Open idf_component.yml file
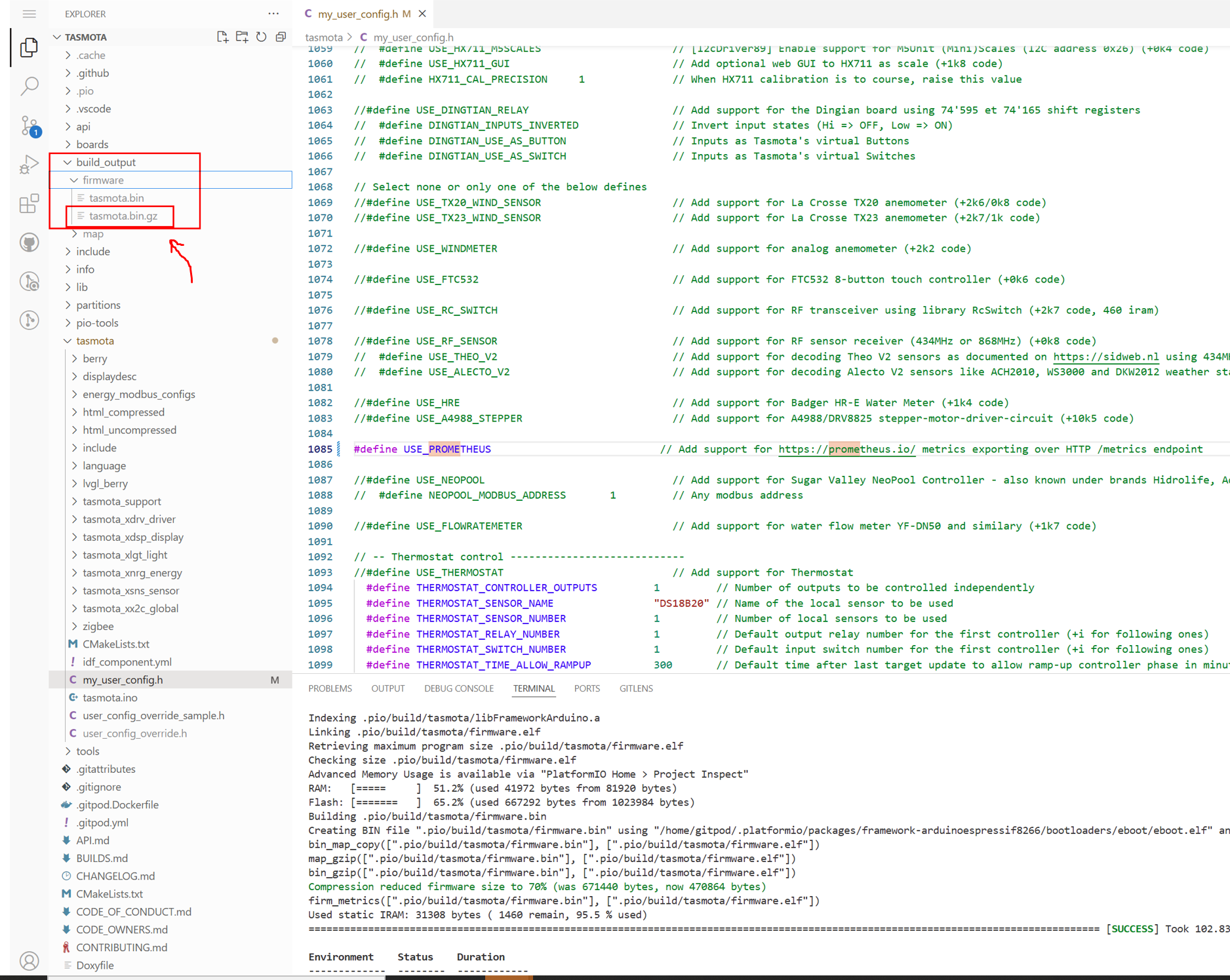The height and width of the screenshot is (980, 1230). [127, 662]
